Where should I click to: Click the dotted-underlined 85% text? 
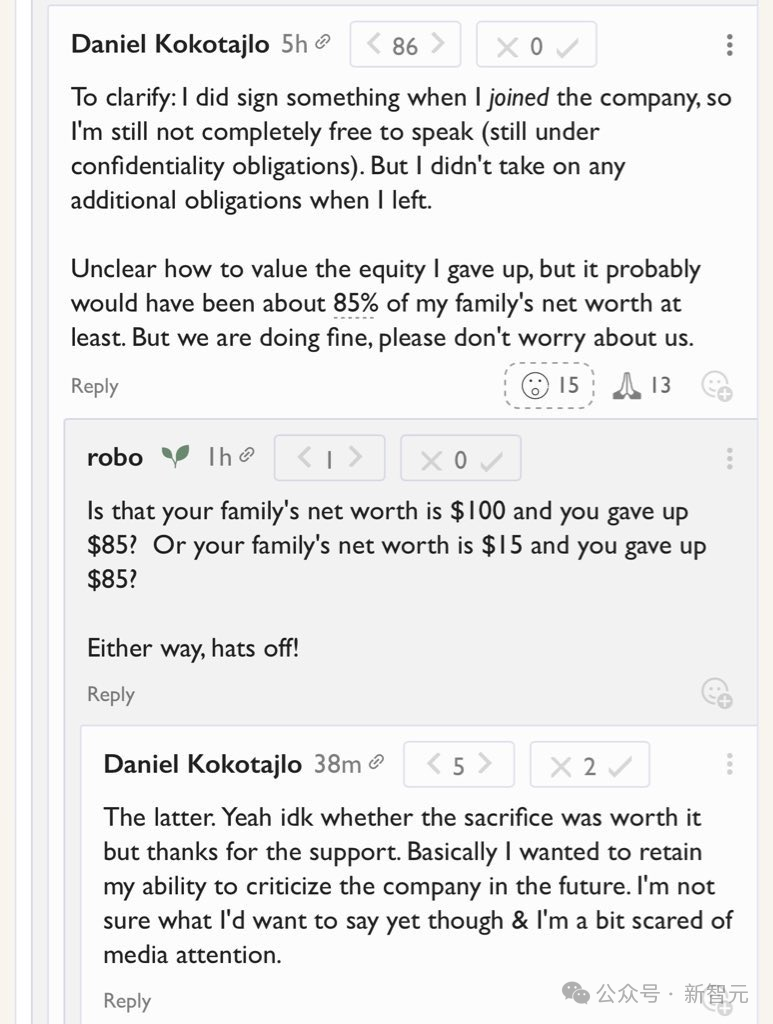pos(356,303)
